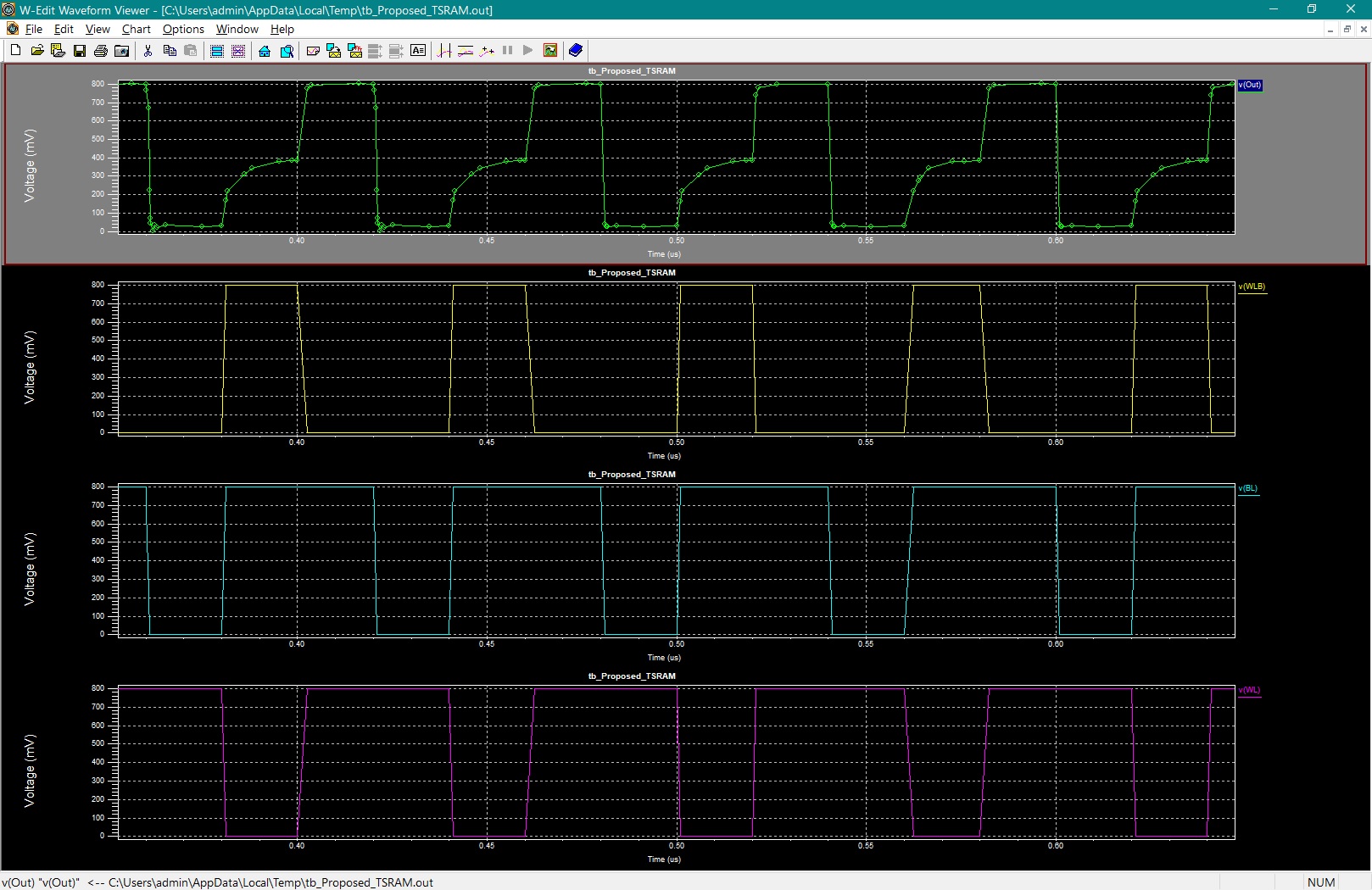Select the v(WLB) trace legend label
Image resolution: width=1372 pixels, height=890 pixels.
tap(1252, 286)
